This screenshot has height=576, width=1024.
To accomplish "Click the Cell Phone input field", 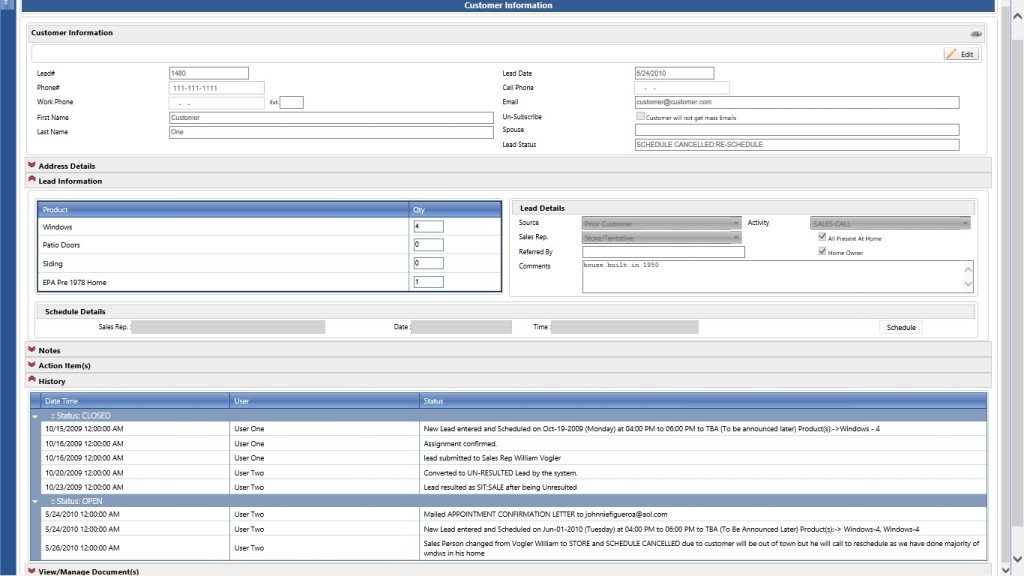I will 682,88.
